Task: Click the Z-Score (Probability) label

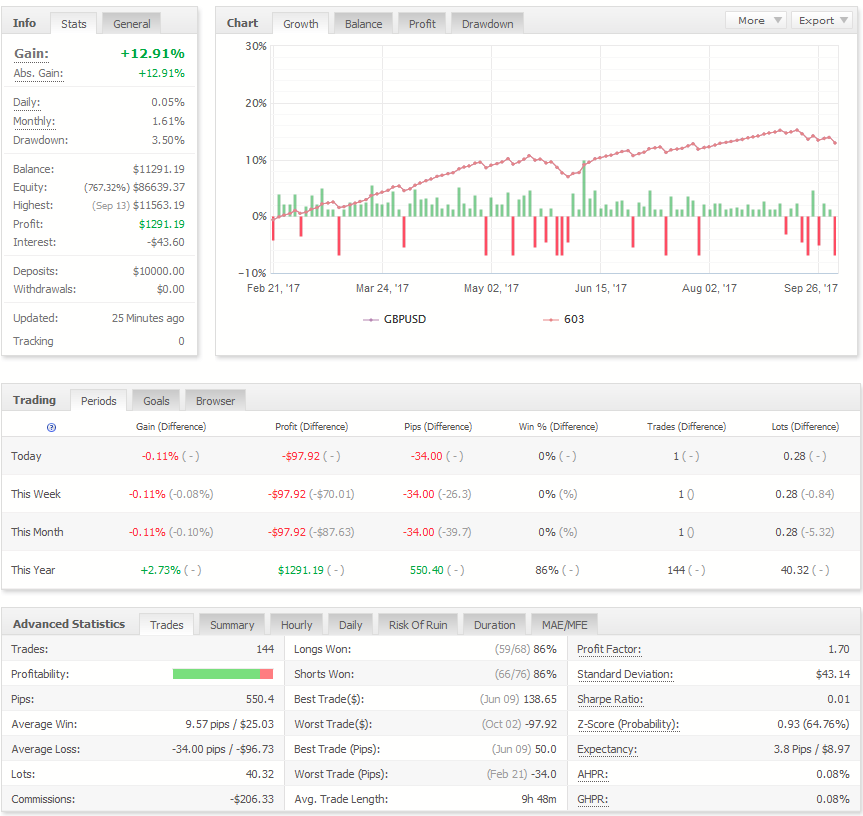Action: [628, 724]
